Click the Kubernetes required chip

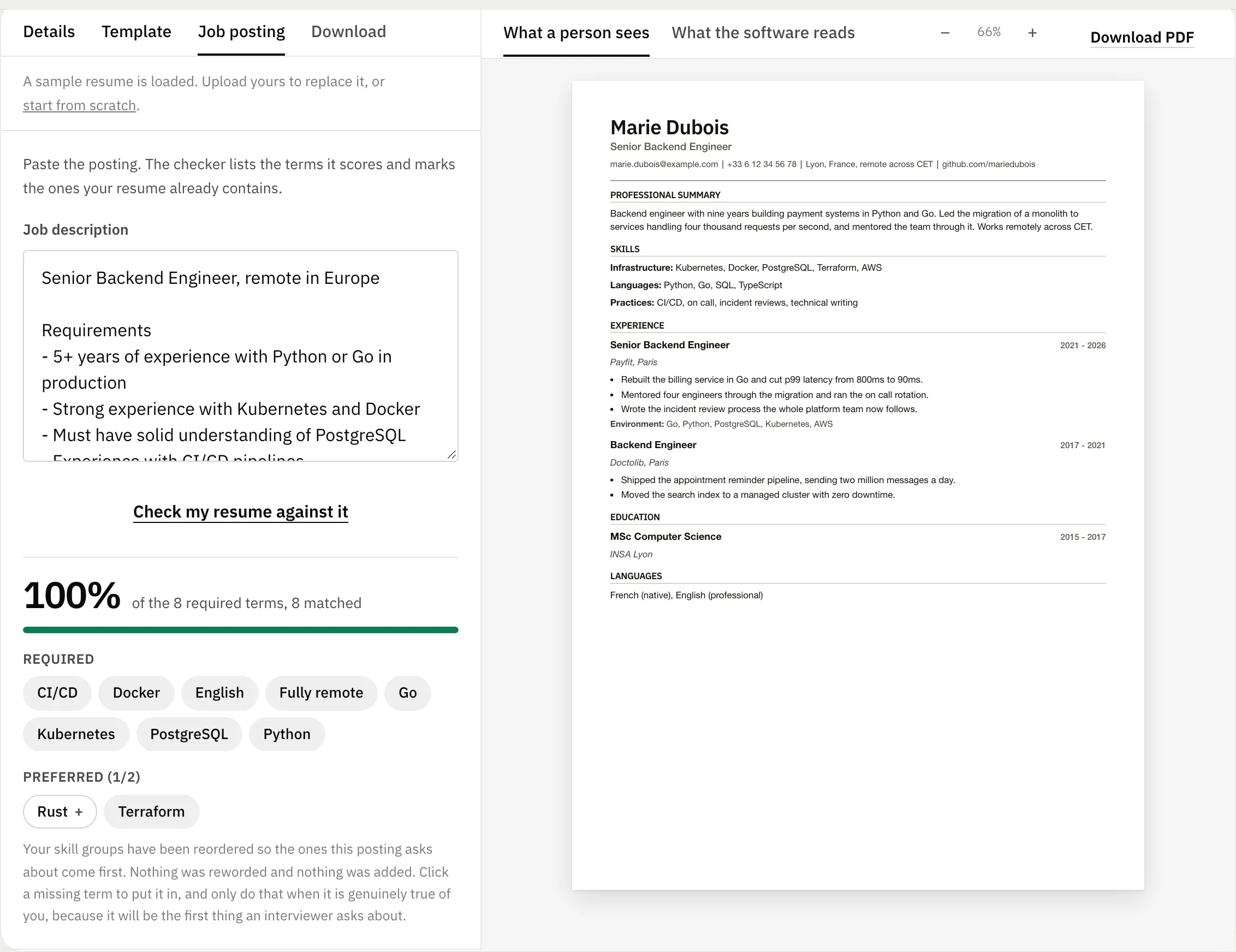76,734
